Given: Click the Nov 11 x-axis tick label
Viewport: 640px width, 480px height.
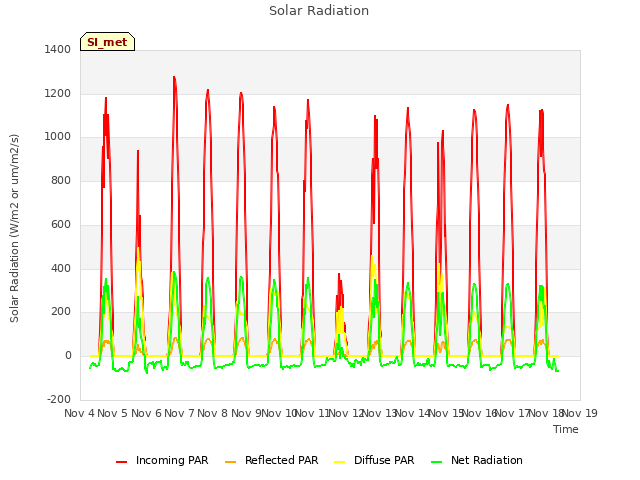Looking at the screenshot, I should pyautogui.click(x=312, y=413).
